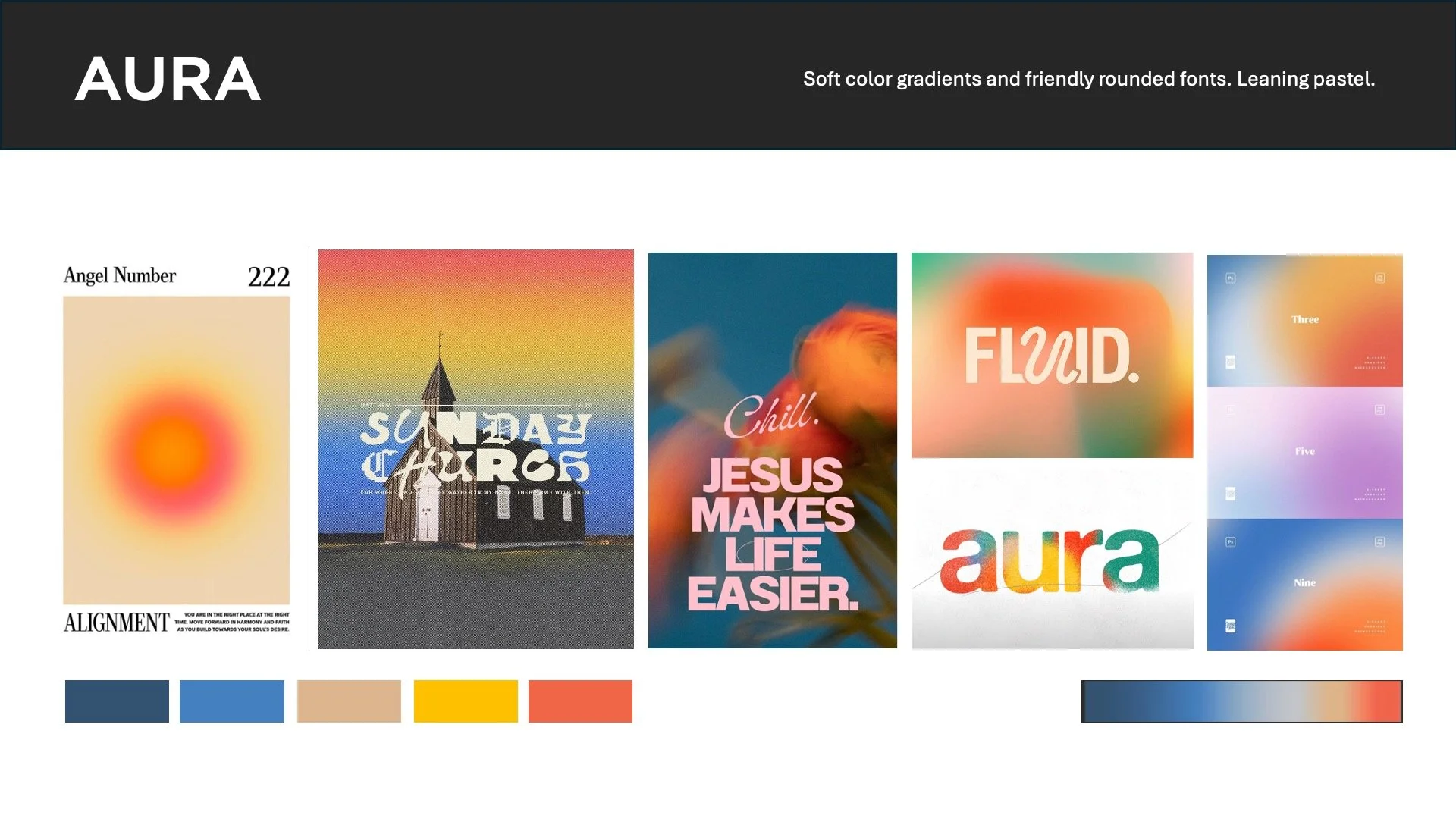The image size is (1456, 819).
Task: Open the Sunday Church poster image
Action: point(475,449)
